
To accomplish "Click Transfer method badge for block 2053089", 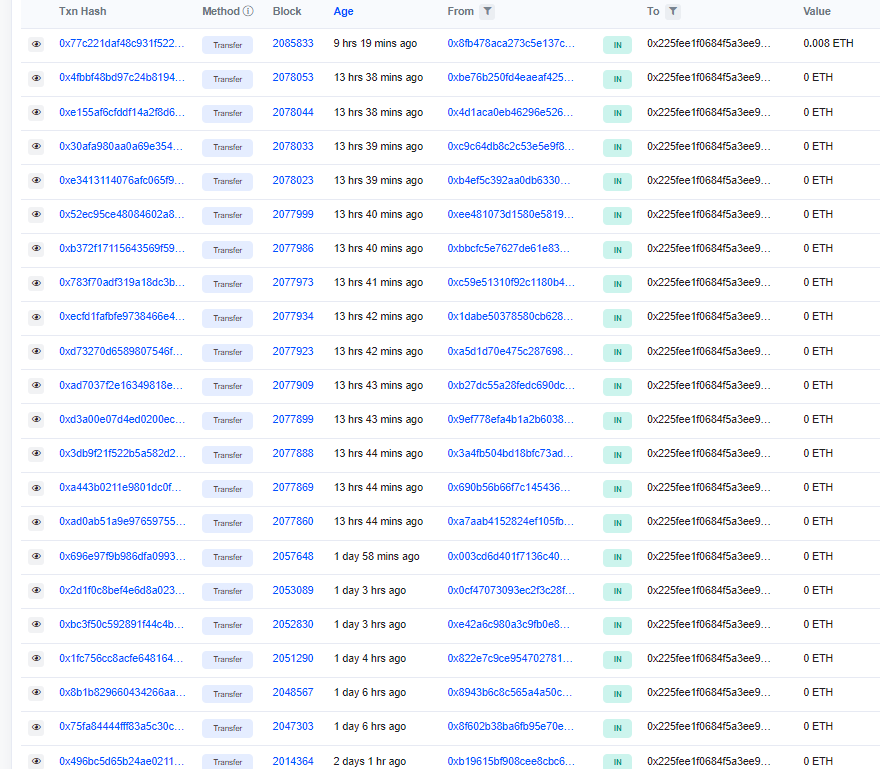I will 227,592.
